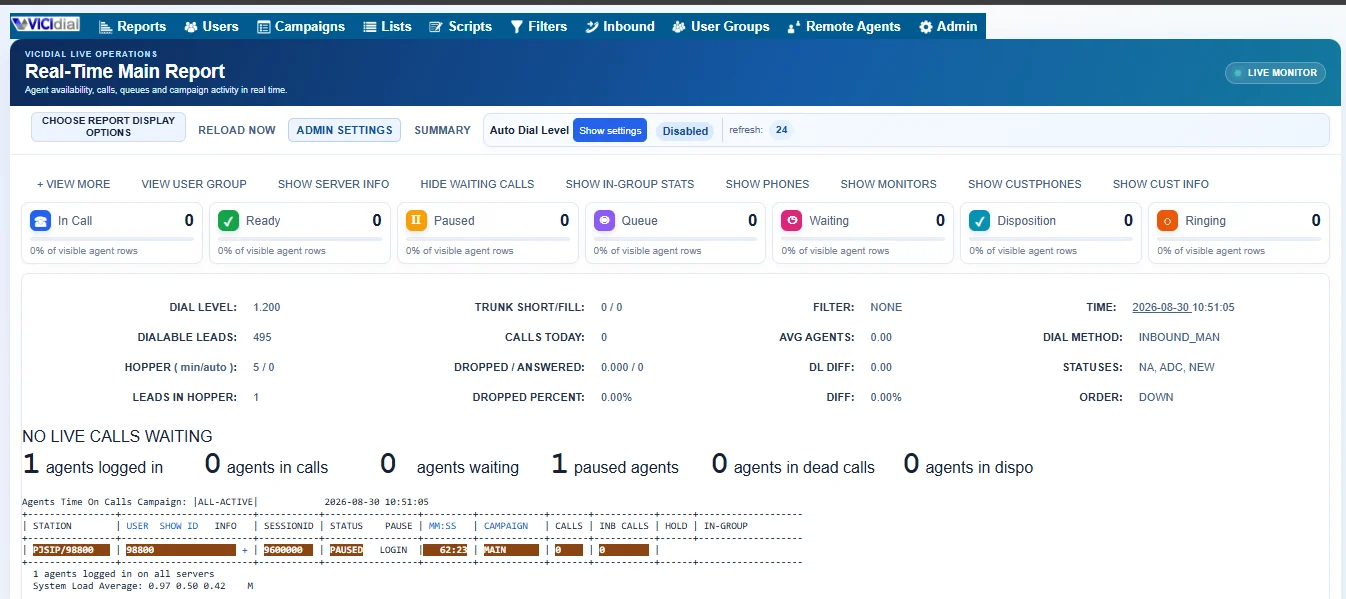Click Hide Waiting Calls
The height and width of the screenshot is (599, 1346).
click(x=477, y=184)
